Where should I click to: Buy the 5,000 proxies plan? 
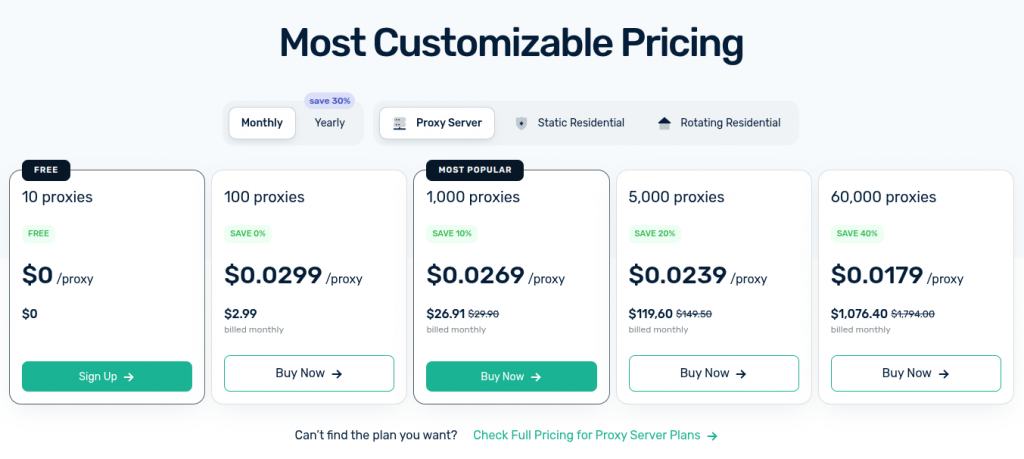[714, 373]
